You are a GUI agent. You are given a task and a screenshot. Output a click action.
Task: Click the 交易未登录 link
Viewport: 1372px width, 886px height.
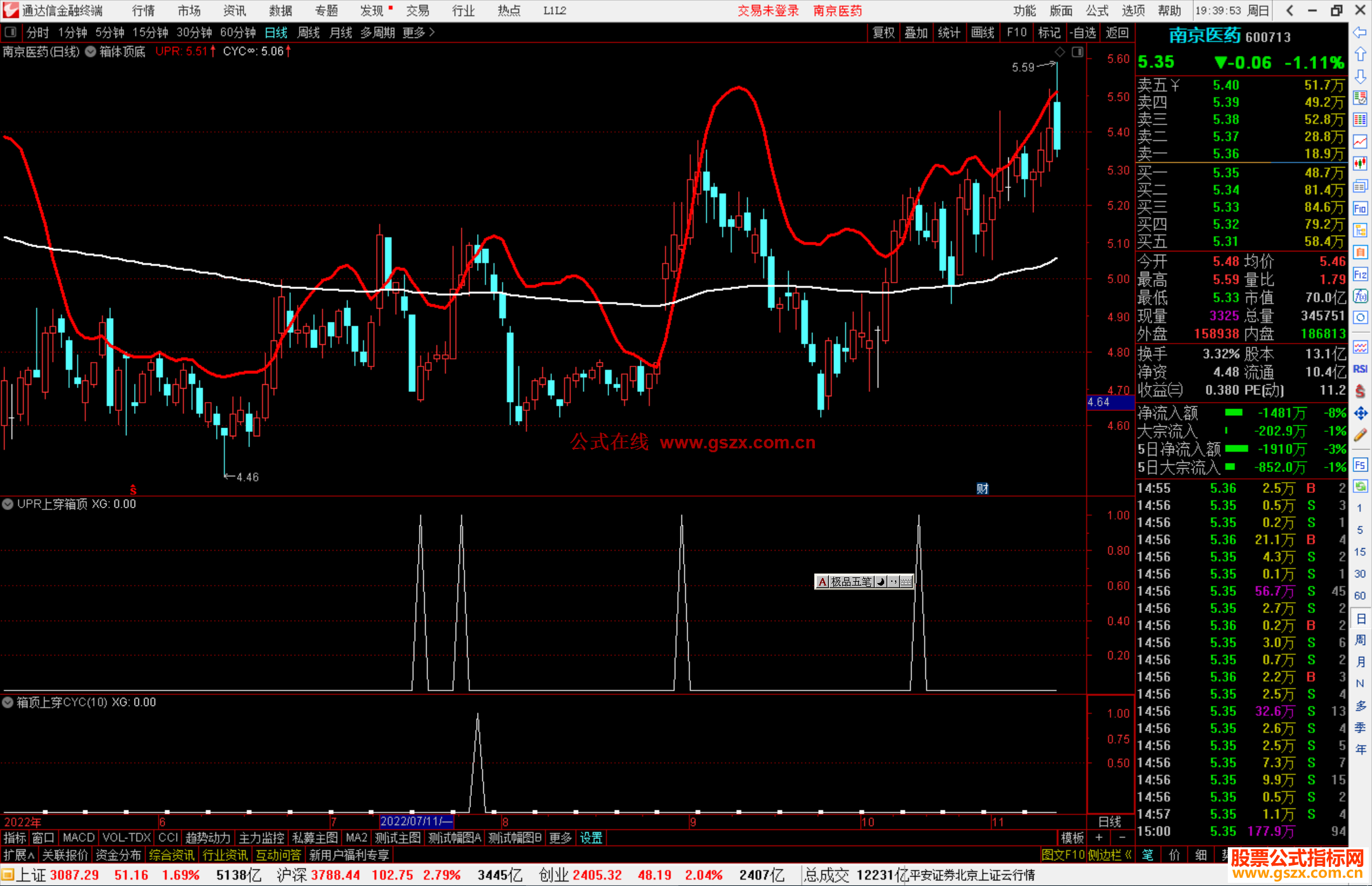click(x=768, y=10)
